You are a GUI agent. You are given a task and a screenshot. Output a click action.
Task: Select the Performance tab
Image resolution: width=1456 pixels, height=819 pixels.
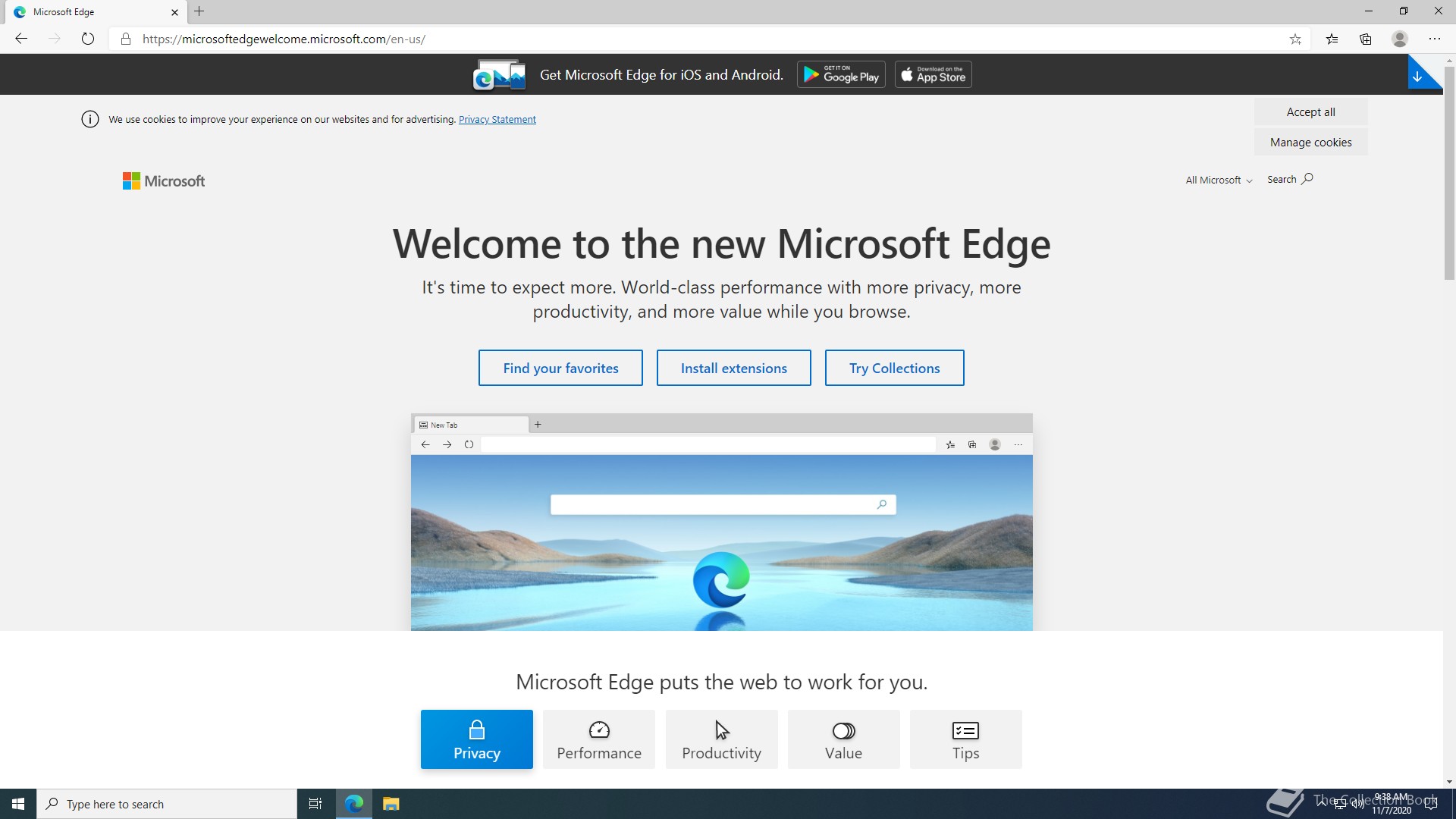[x=599, y=739]
